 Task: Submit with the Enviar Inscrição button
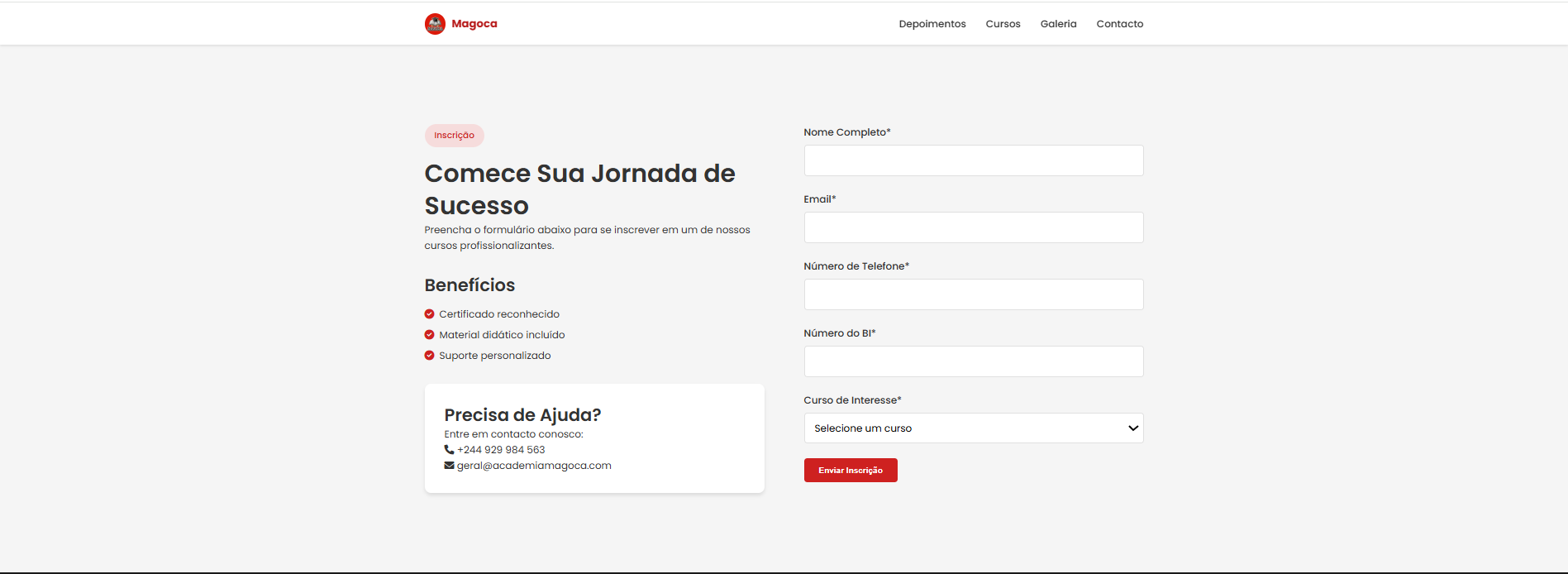(x=851, y=471)
